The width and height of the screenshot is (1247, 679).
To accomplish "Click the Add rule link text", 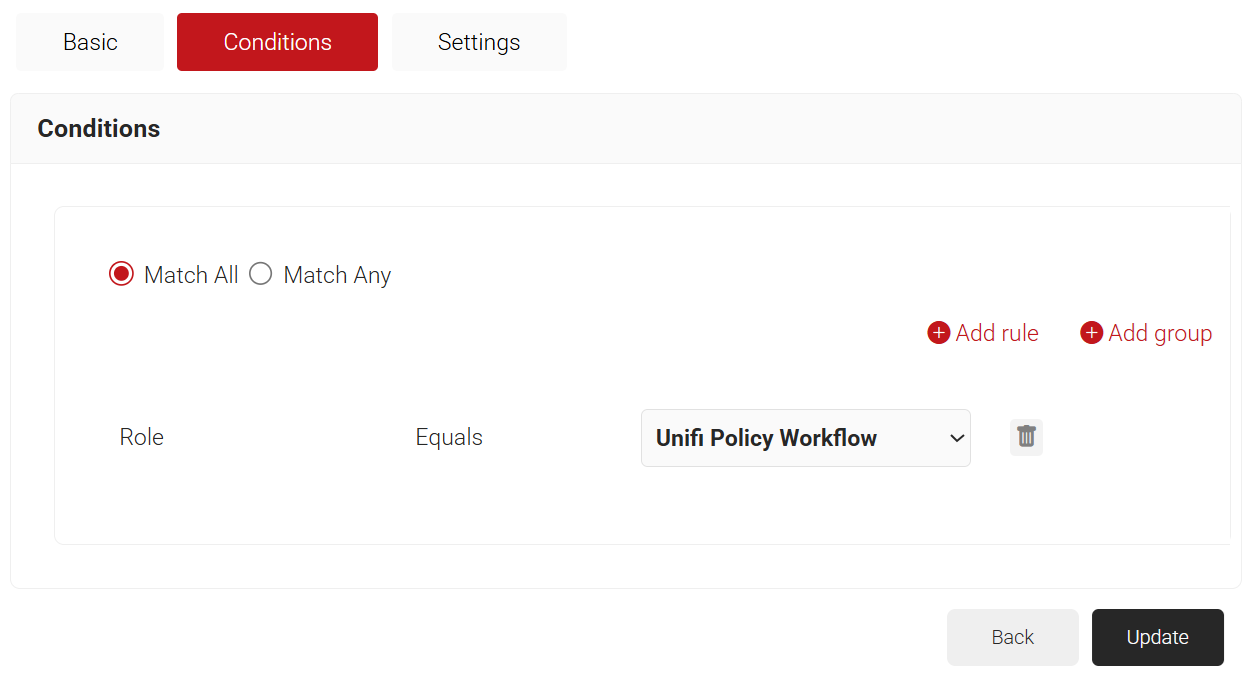I will pos(997,333).
